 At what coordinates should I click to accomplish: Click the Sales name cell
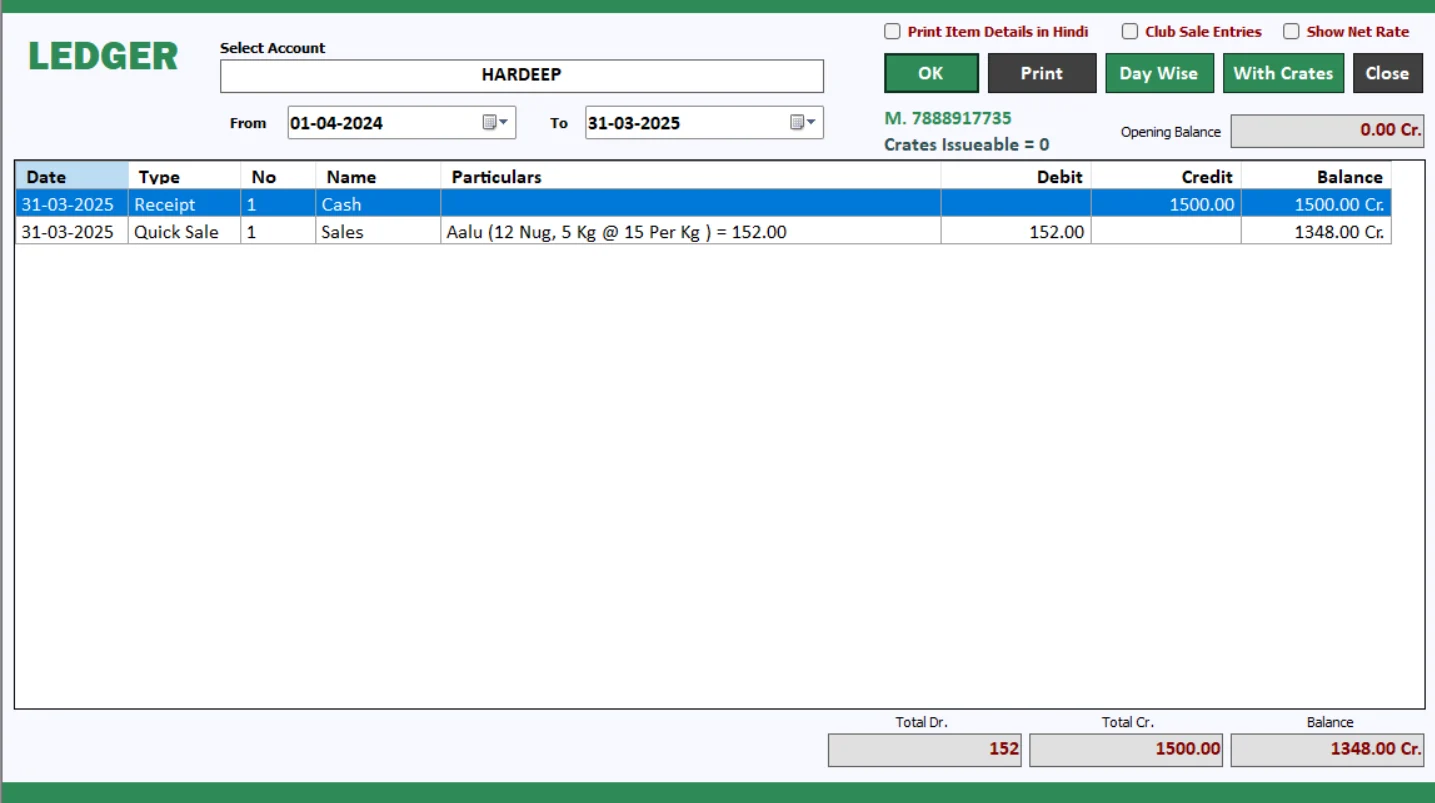click(x=378, y=231)
